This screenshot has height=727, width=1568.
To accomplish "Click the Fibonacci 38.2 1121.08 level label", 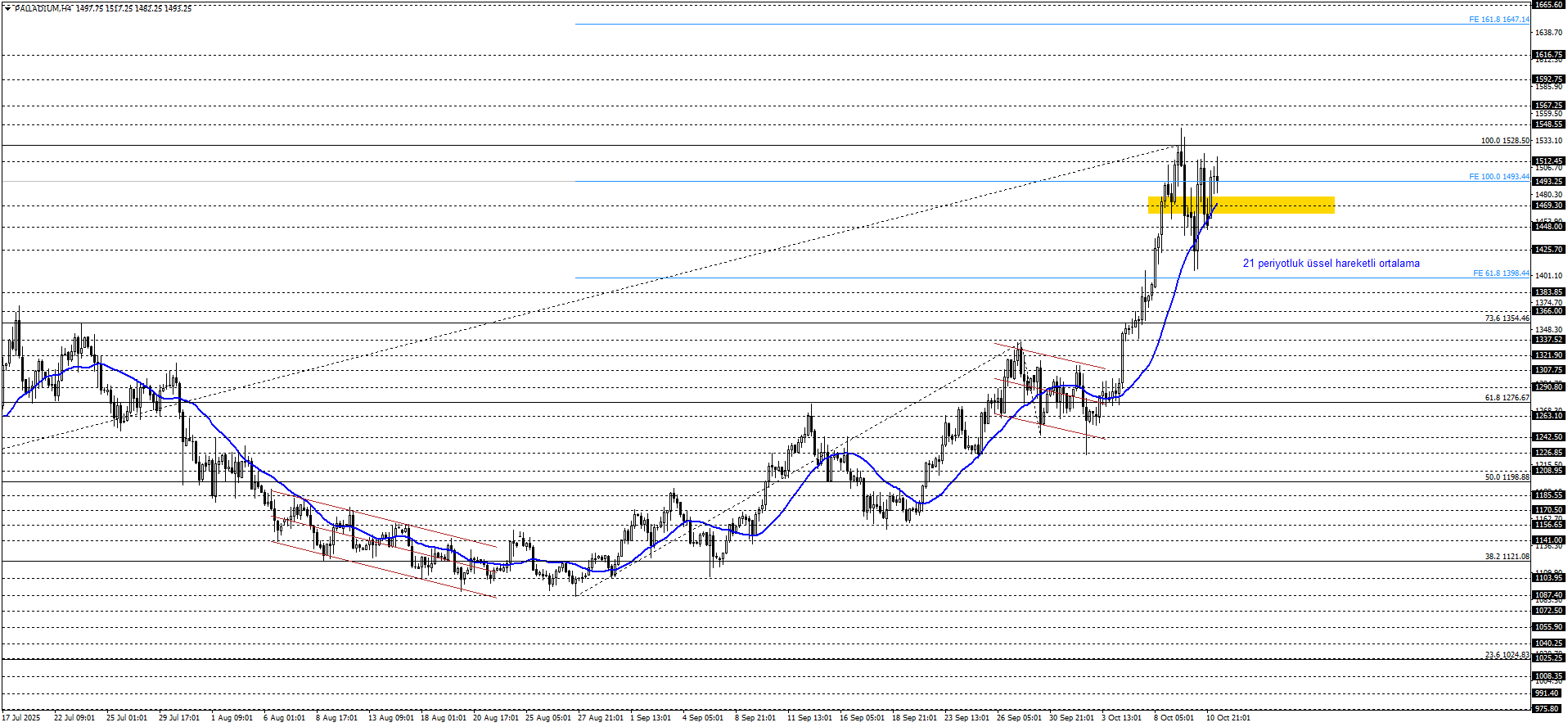I will [1507, 557].
